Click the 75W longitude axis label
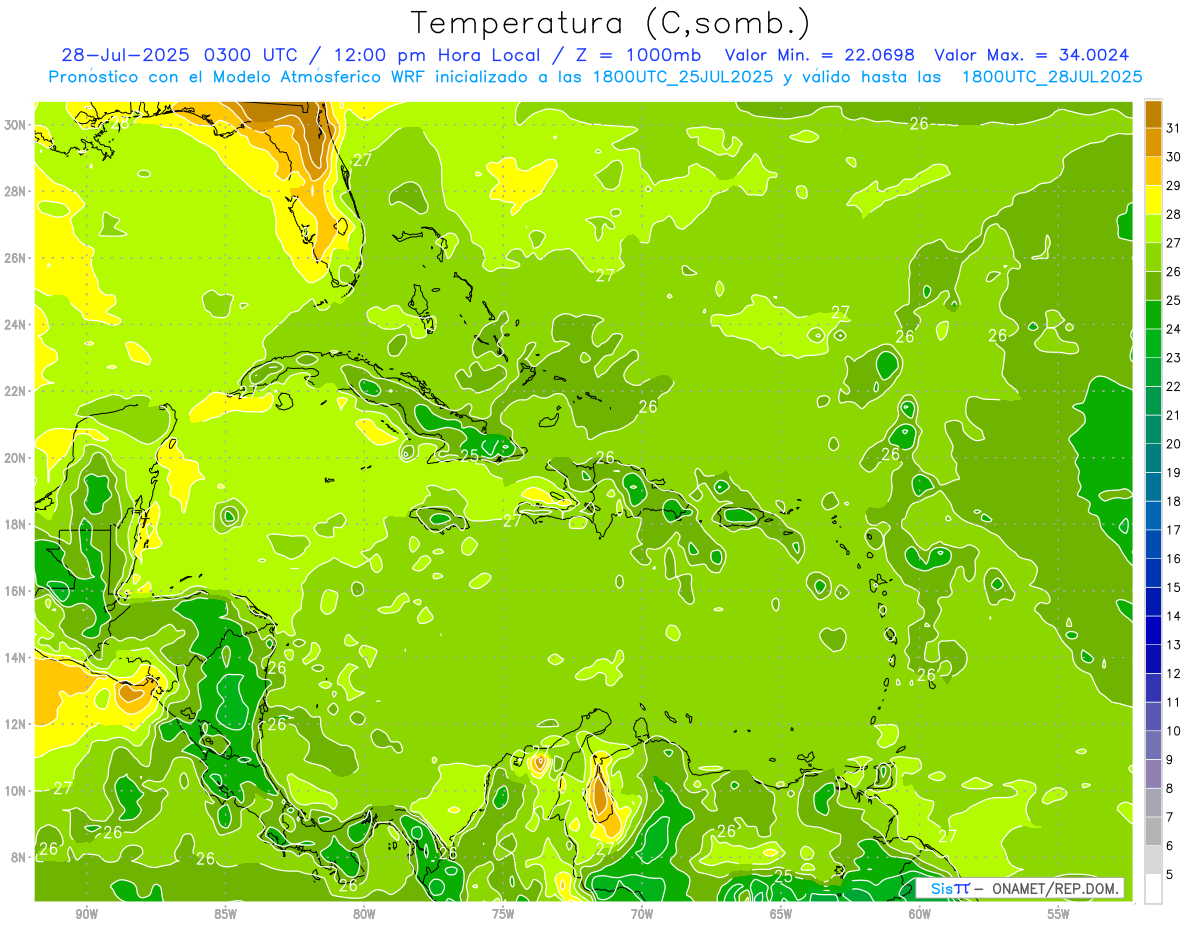The width and height of the screenshot is (1200, 927). [x=503, y=914]
